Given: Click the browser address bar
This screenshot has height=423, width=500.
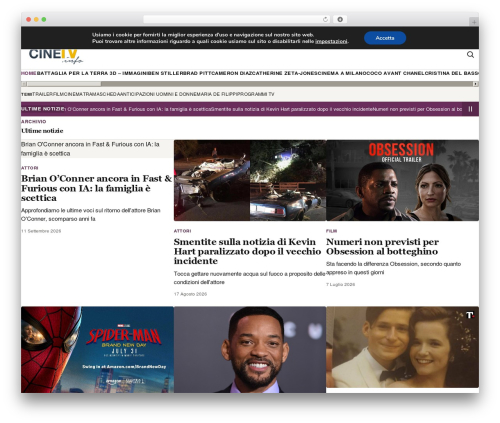Looking at the screenshot, I should (237, 19).
